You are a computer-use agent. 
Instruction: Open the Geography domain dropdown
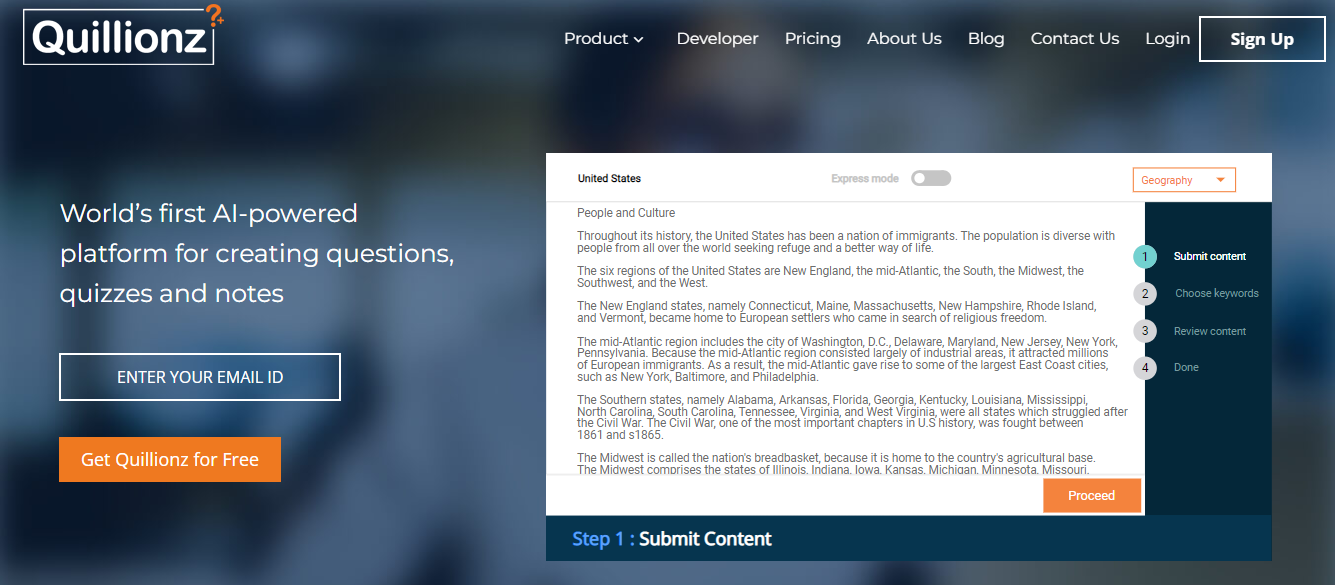pyautogui.click(x=1184, y=180)
